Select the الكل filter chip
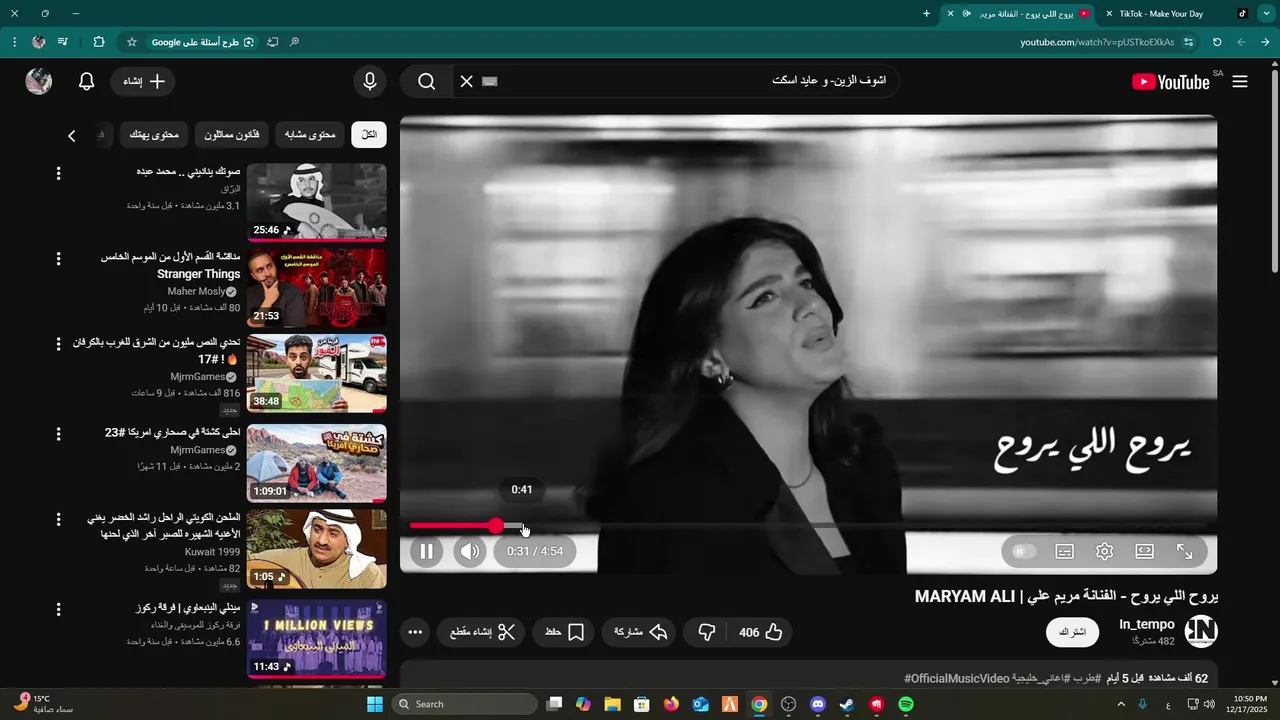 point(369,135)
